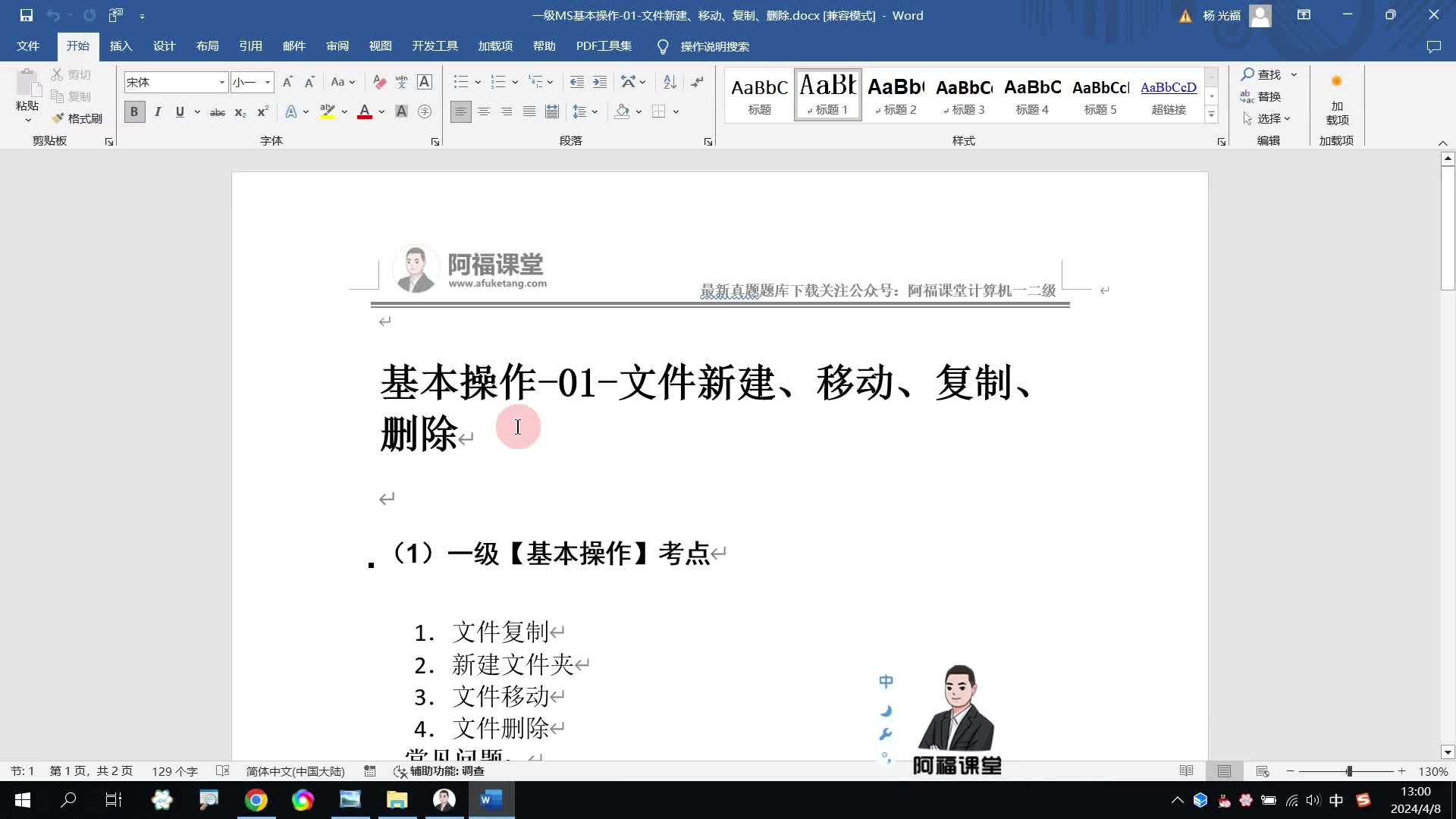Viewport: 1456px width, 819px height.
Task: Open the font size 小一 combo box
Action: pos(252,82)
